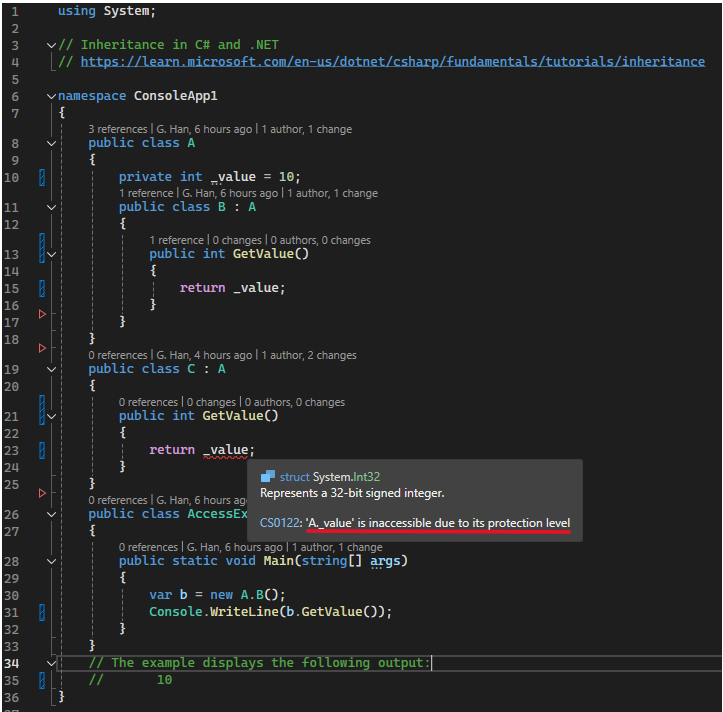This screenshot has height=712, width=723.
Task: Open 'G. Han, 6 hours ago' above class A
Action: click(204, 129)
